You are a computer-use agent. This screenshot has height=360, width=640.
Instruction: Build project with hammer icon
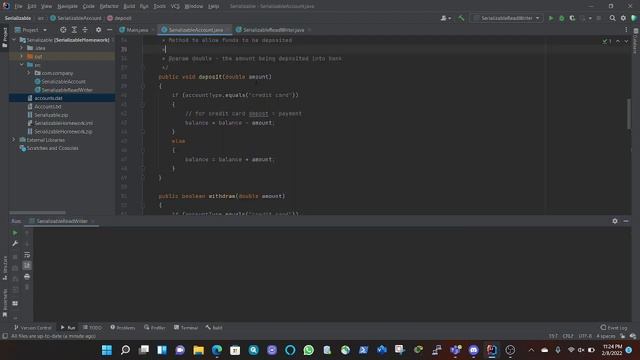click(x=461, y=18)
